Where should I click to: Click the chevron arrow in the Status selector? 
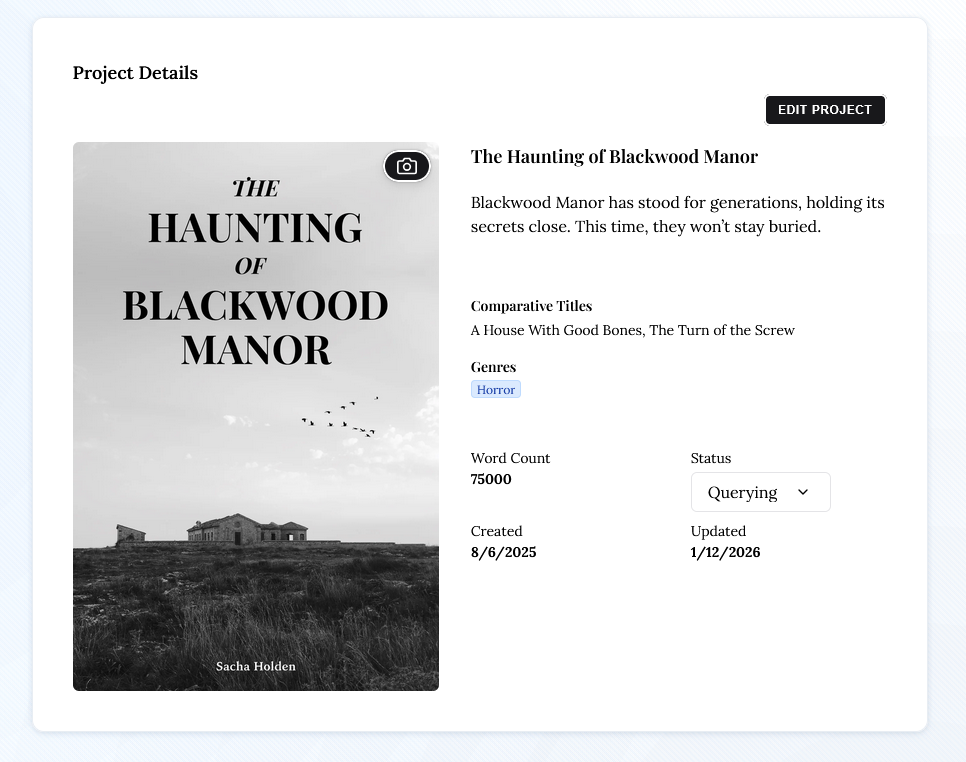coord(803,492)
